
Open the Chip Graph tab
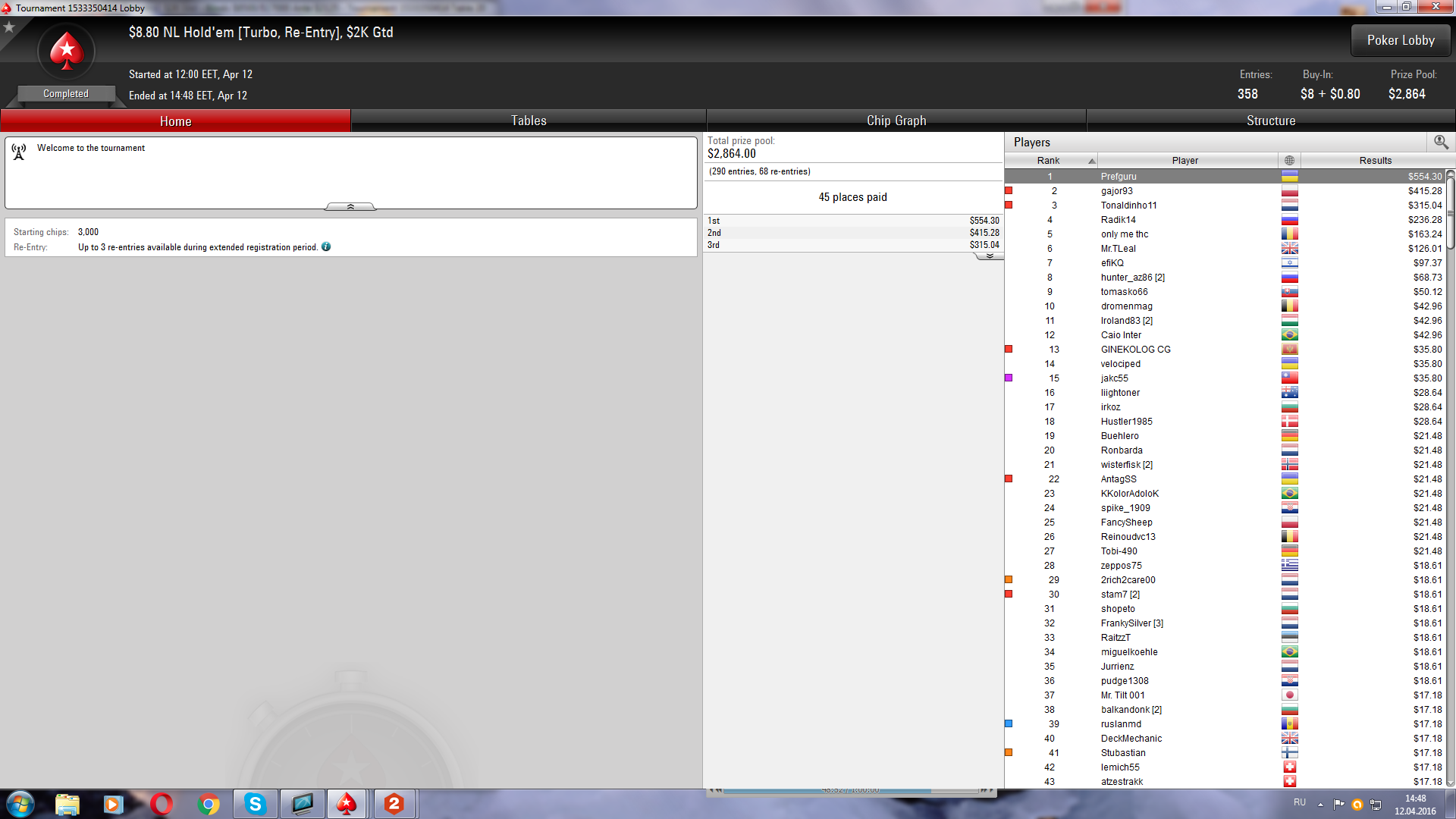(896, 121)
